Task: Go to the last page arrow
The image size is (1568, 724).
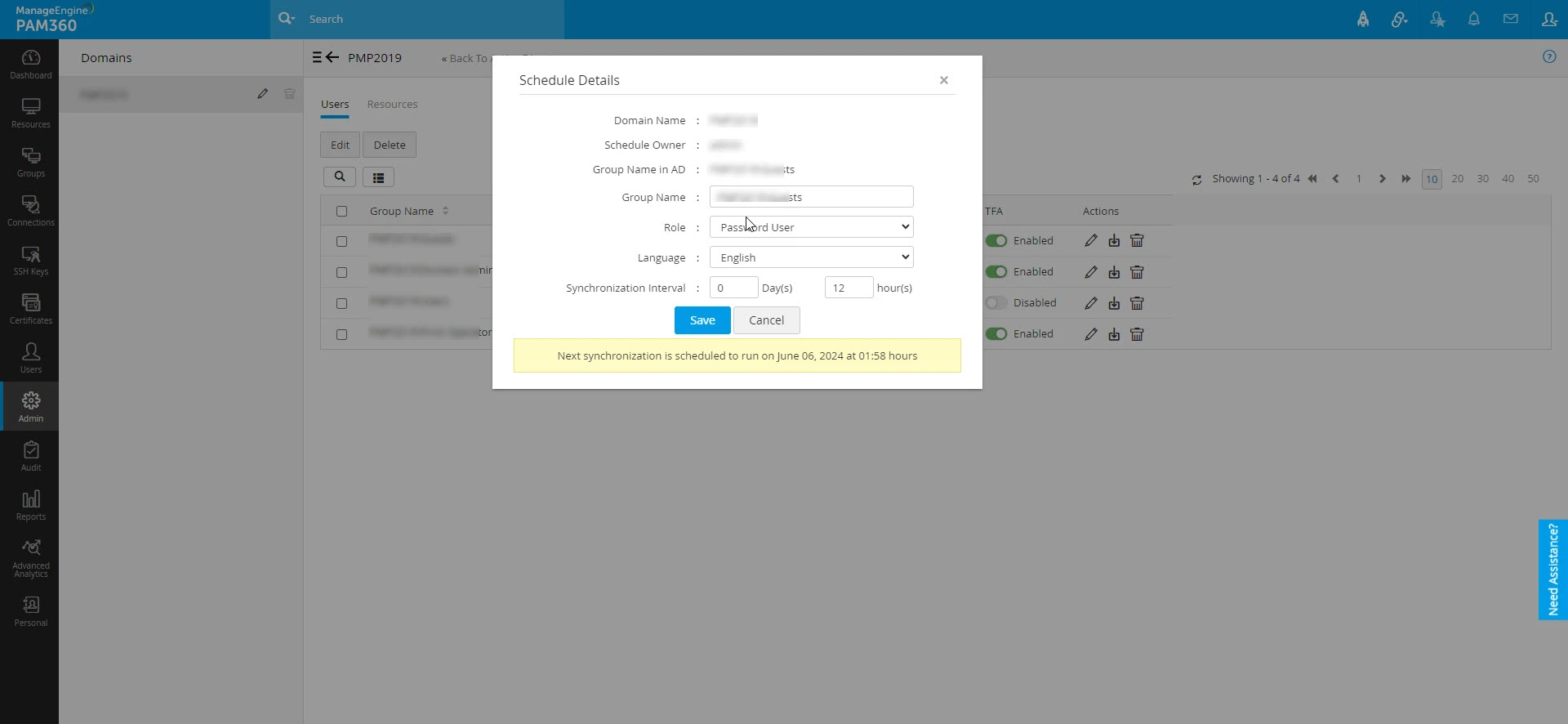Action: click(1405, 179)
